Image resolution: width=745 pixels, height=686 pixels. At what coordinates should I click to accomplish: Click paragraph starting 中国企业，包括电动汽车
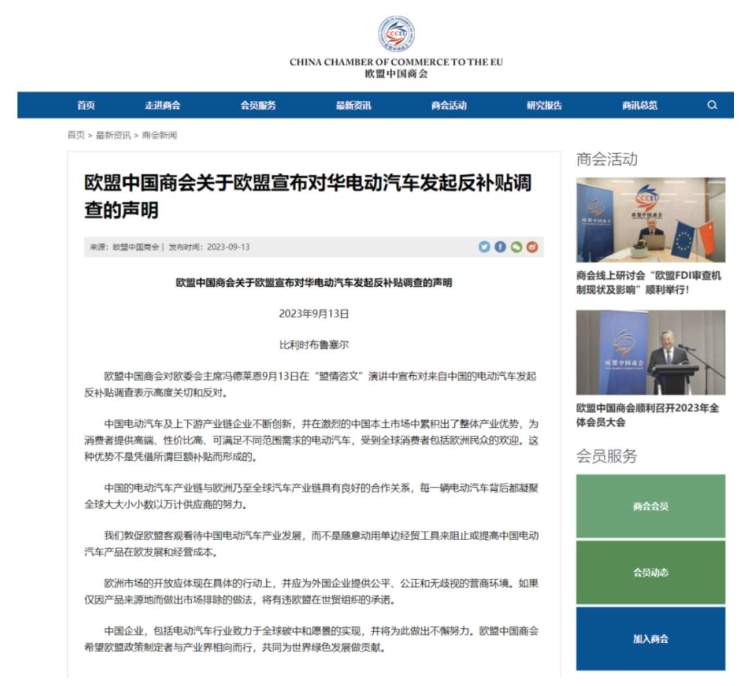tap(312, 639)
